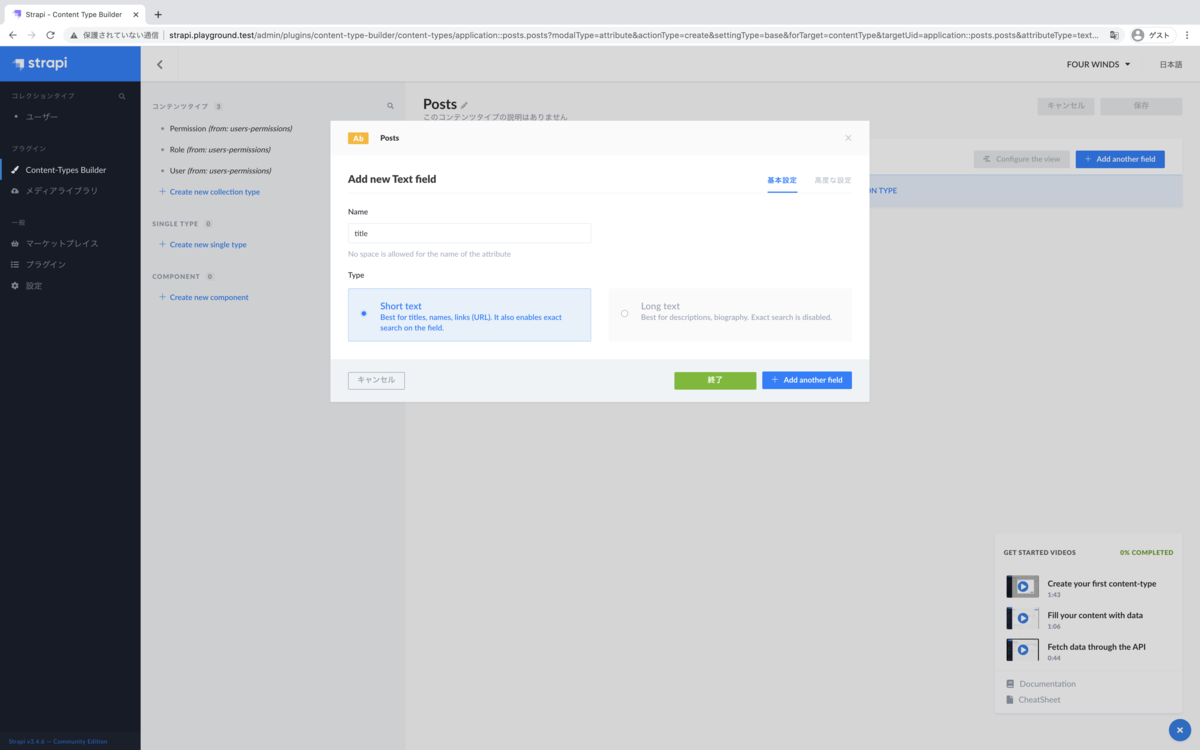Select the Strapi - Content Type Builder tab
Screen dimensions: 1200x750
[x=75, y=14]
